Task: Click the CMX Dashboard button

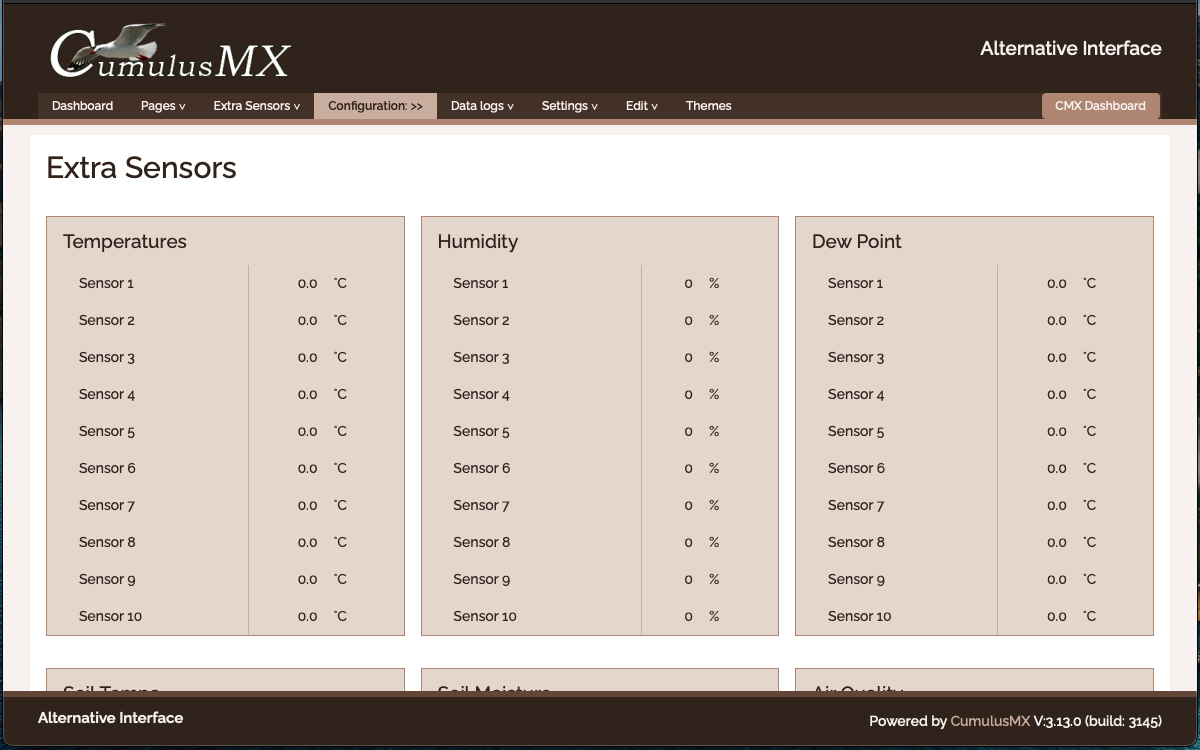Action: pos(1100,106)
